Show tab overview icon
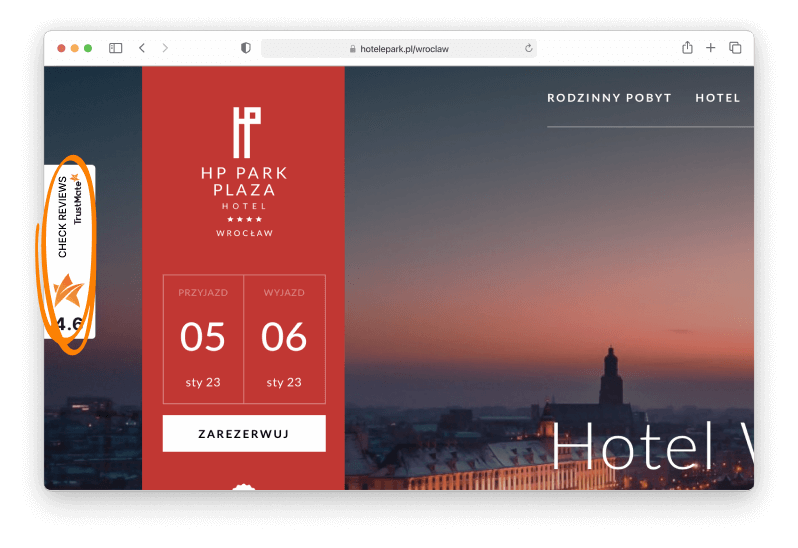The height and width of the screenshot is (548, 798). point(735,47)
